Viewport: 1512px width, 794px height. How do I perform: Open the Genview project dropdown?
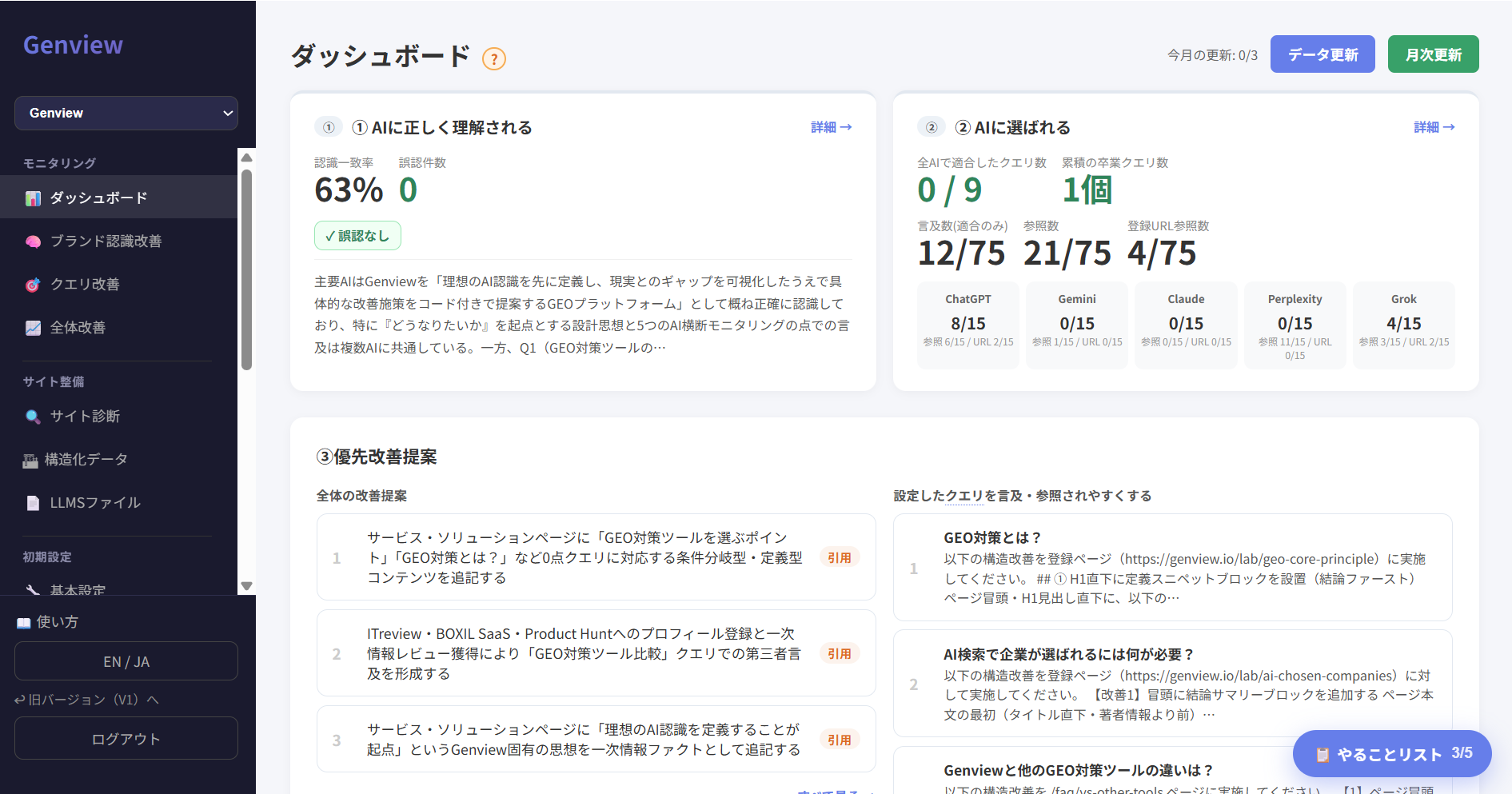click(126, 113)
